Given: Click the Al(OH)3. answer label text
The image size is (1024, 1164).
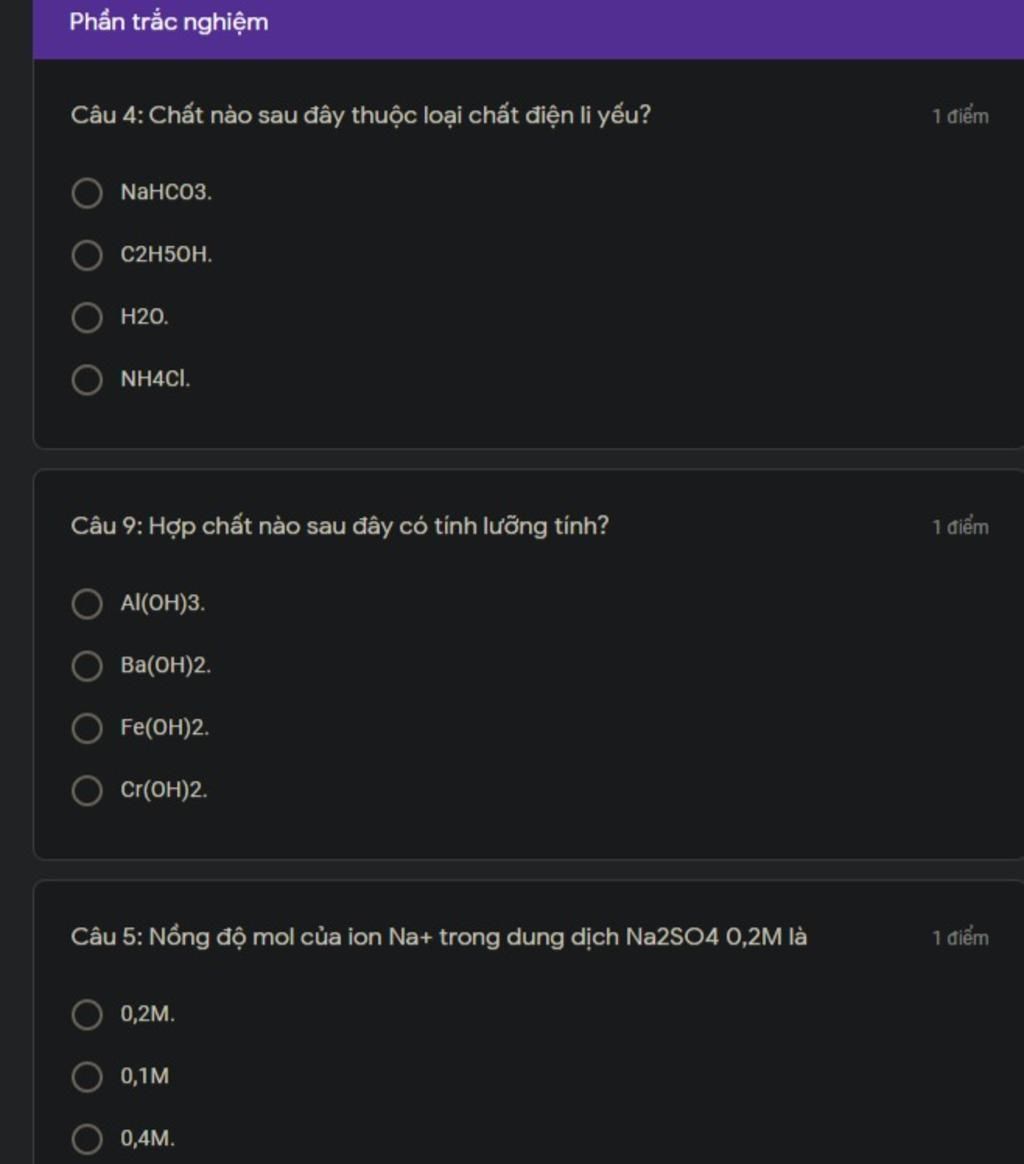Looking at the screenshot, I should coord(163,603).
